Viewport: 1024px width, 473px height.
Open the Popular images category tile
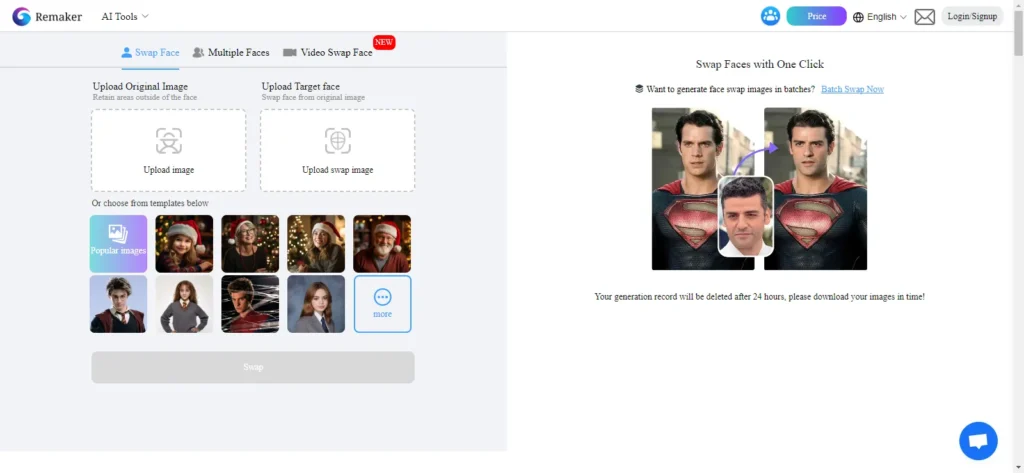pyautogui.click(x=118, y=244)
